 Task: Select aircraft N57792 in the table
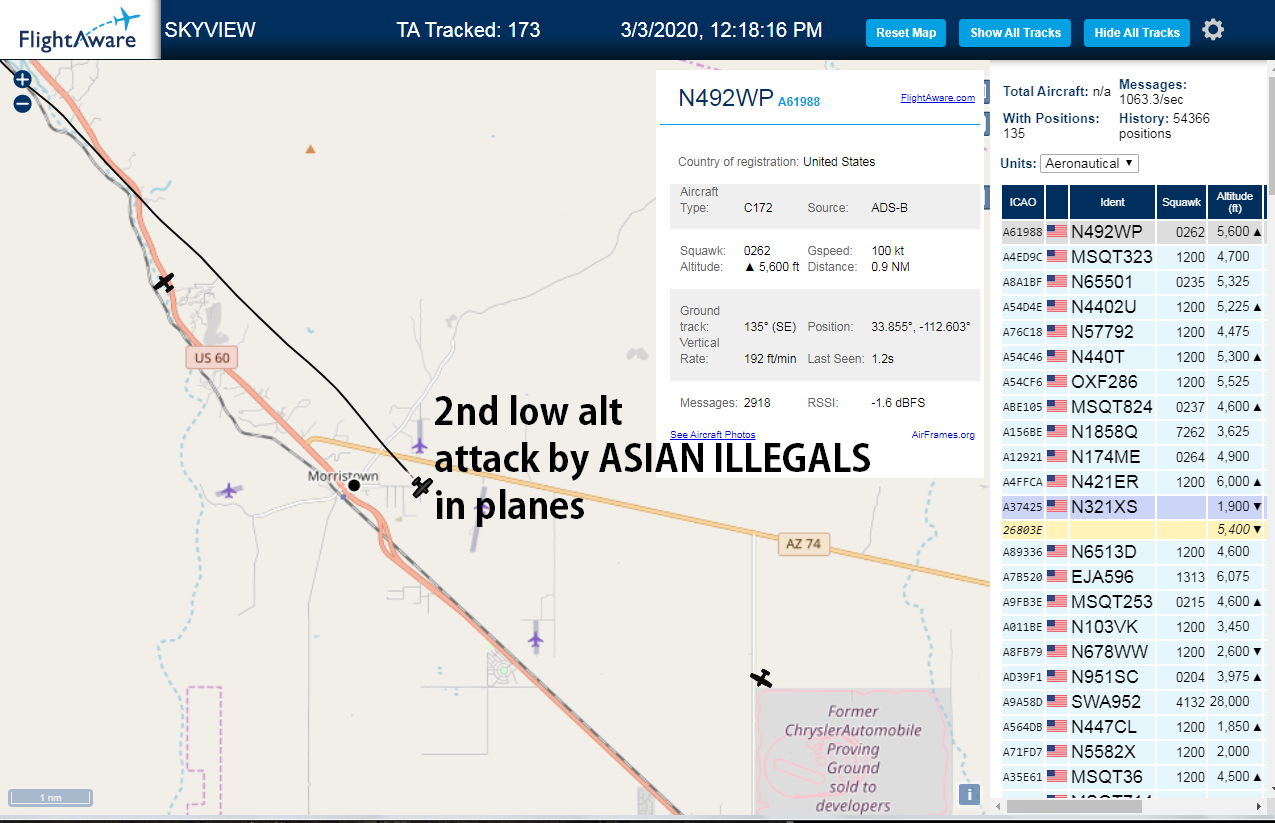coord(1133,332)
